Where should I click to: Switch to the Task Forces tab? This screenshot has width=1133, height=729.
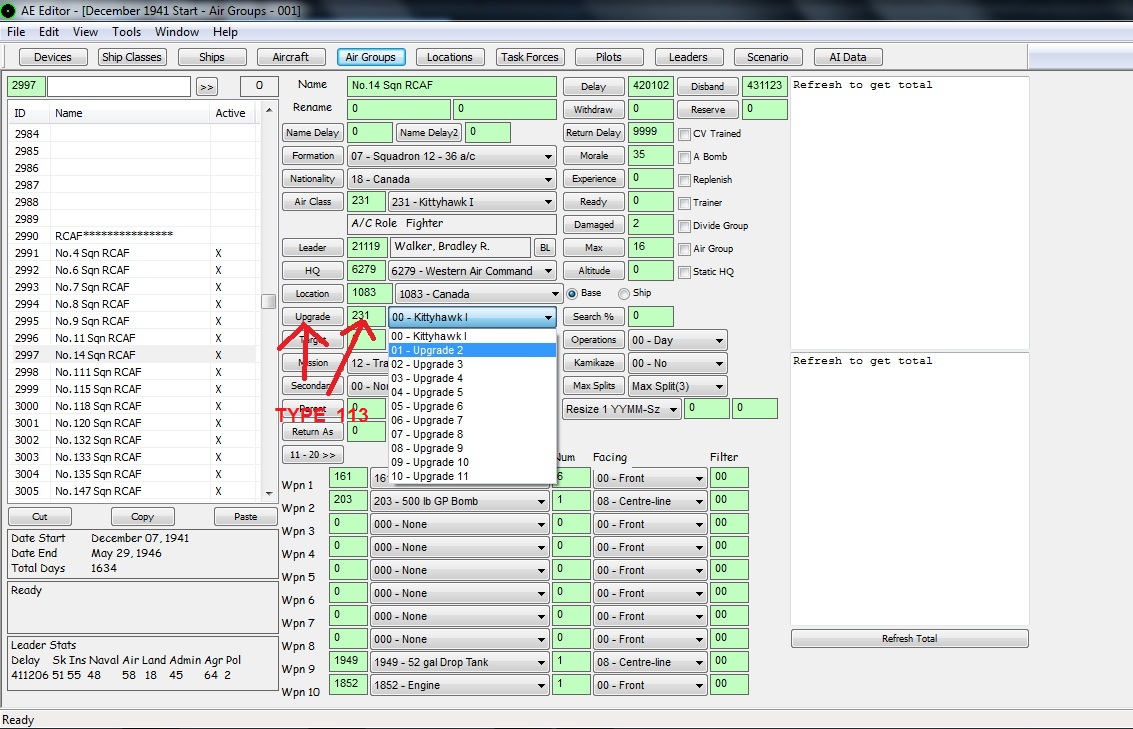530,57
